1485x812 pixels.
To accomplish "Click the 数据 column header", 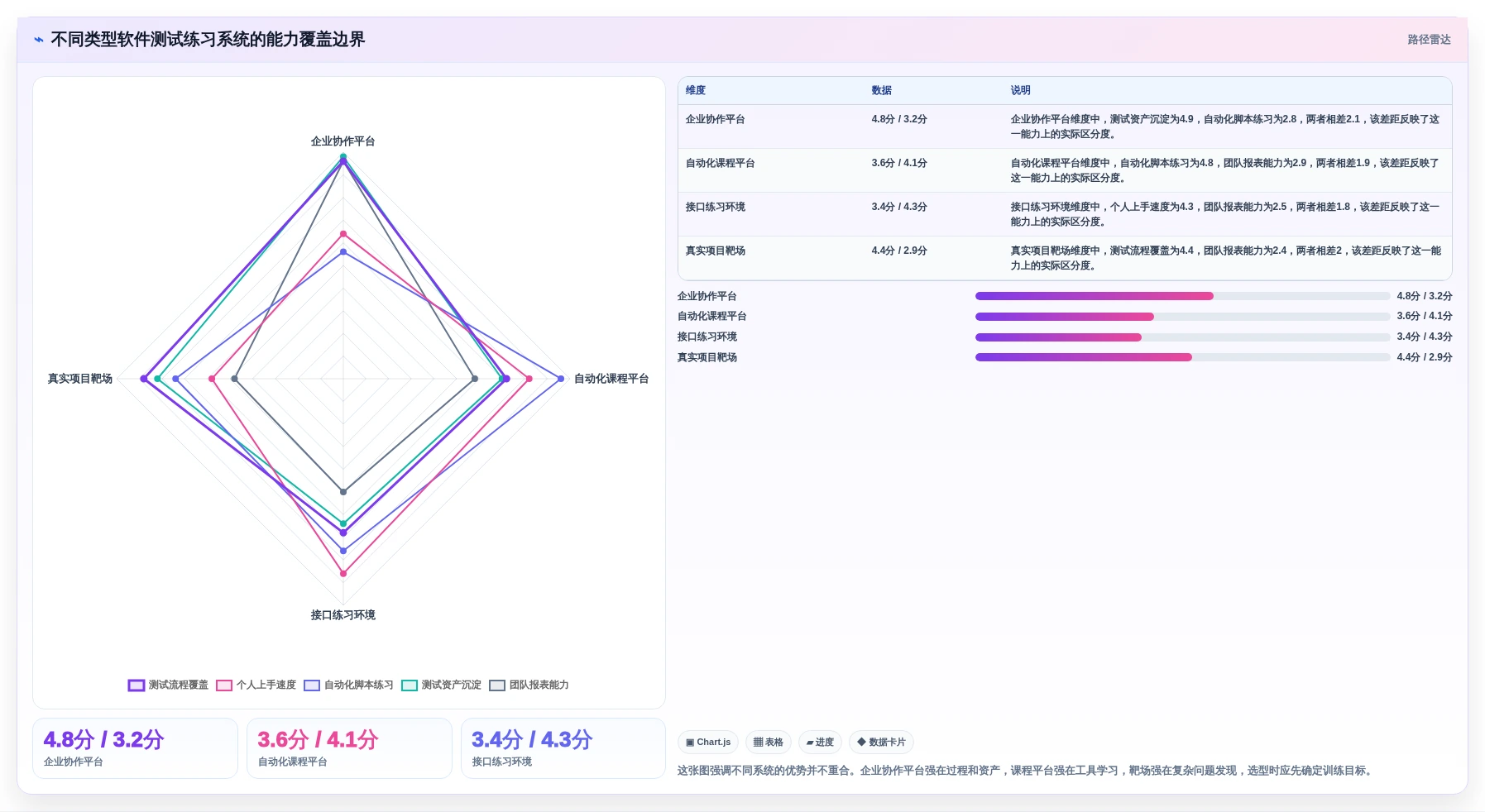I will (x=881, y=90).
